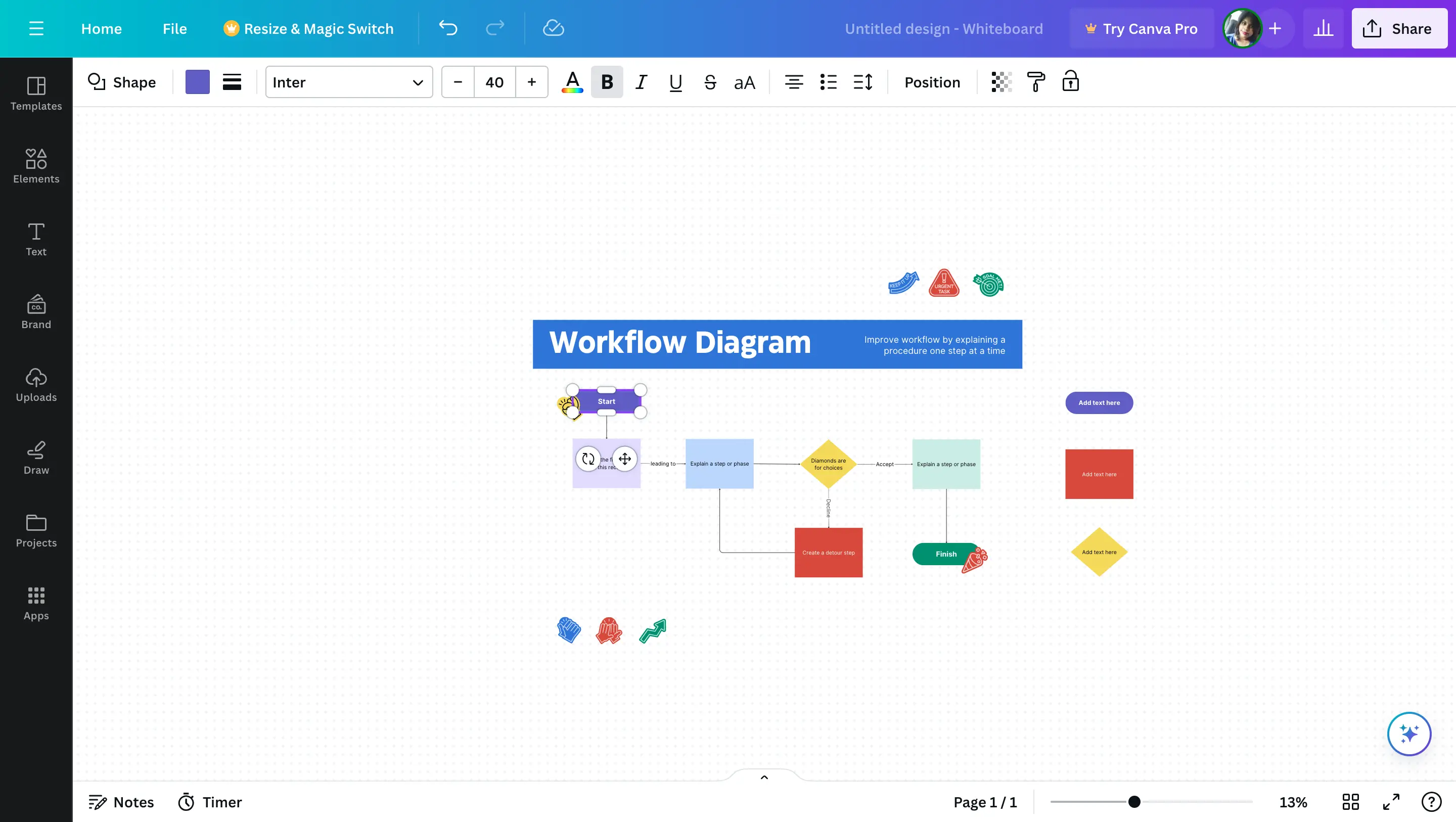The image size is (1456, 822).
Task: Toggle bold formatting
Action: coord(607,82)
